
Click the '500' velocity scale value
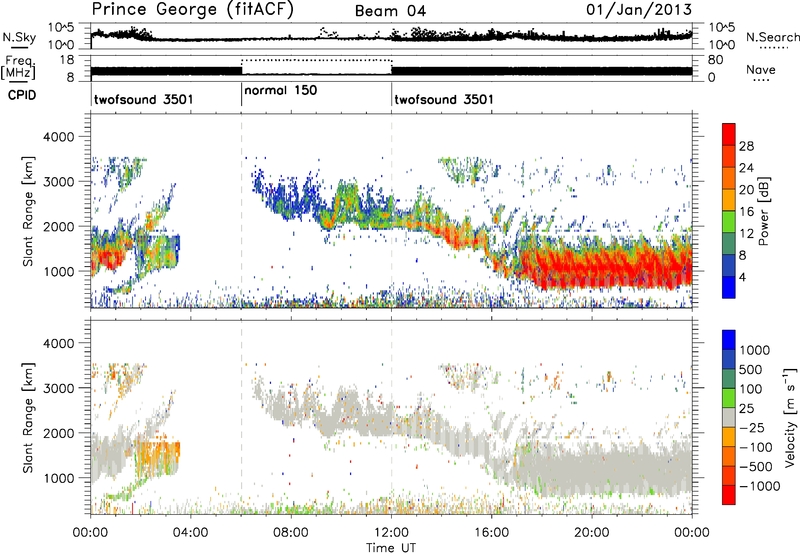[x=751, y=369]
